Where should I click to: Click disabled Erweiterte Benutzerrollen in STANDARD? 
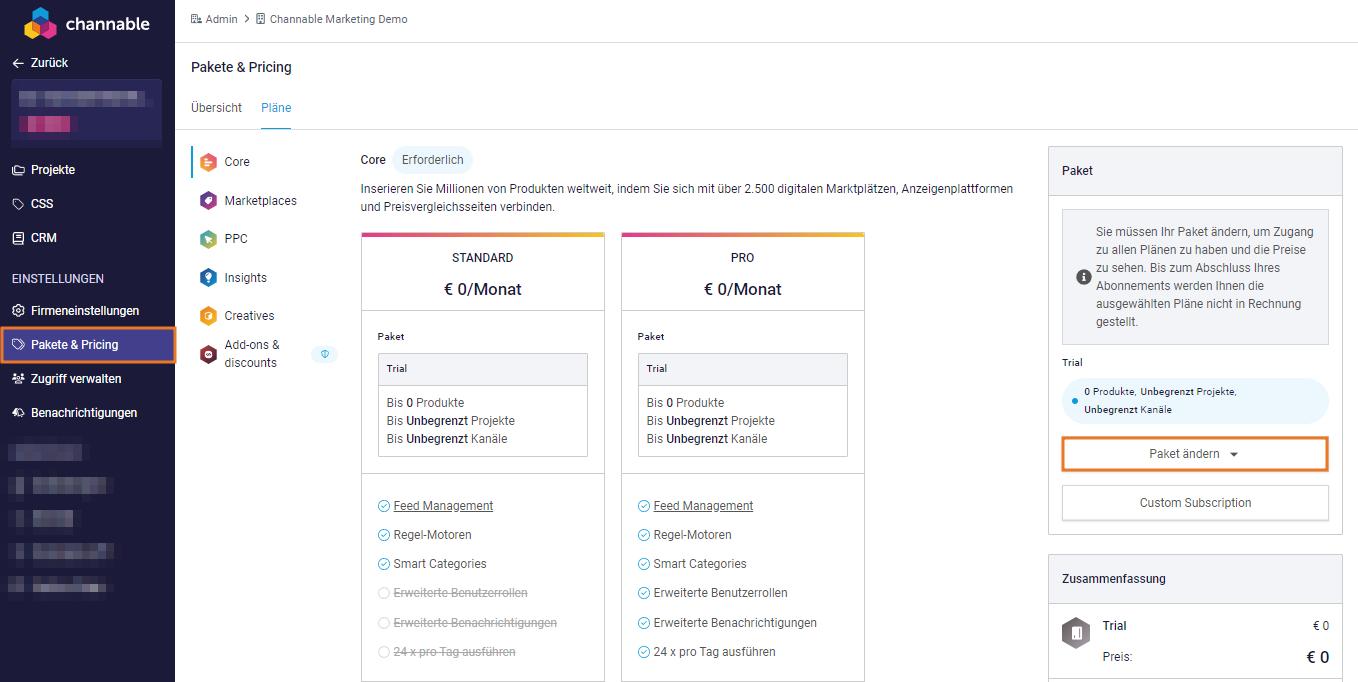pyautogui.click(x=460, y=593)
